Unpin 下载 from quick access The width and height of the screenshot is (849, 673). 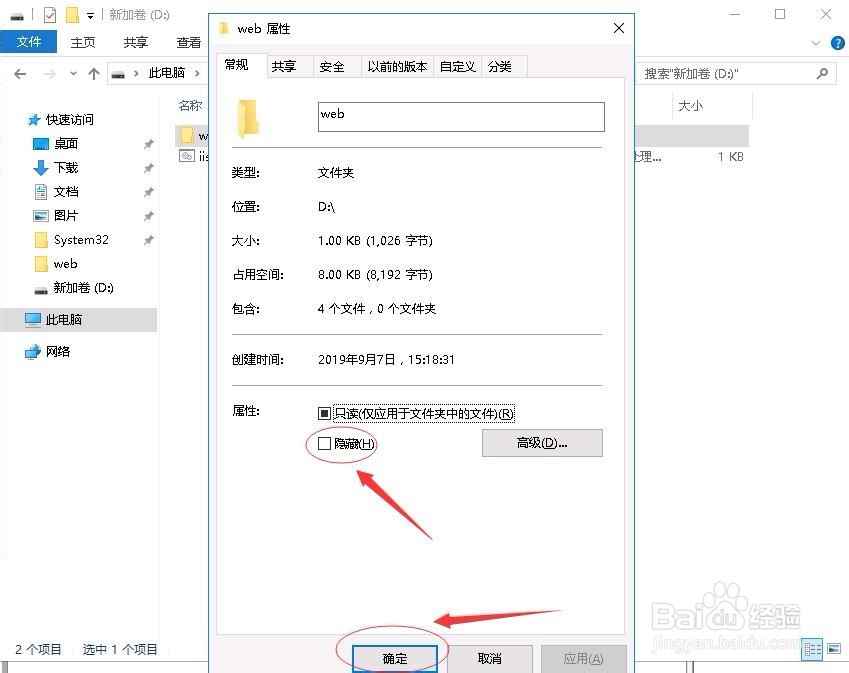(148, 168)
